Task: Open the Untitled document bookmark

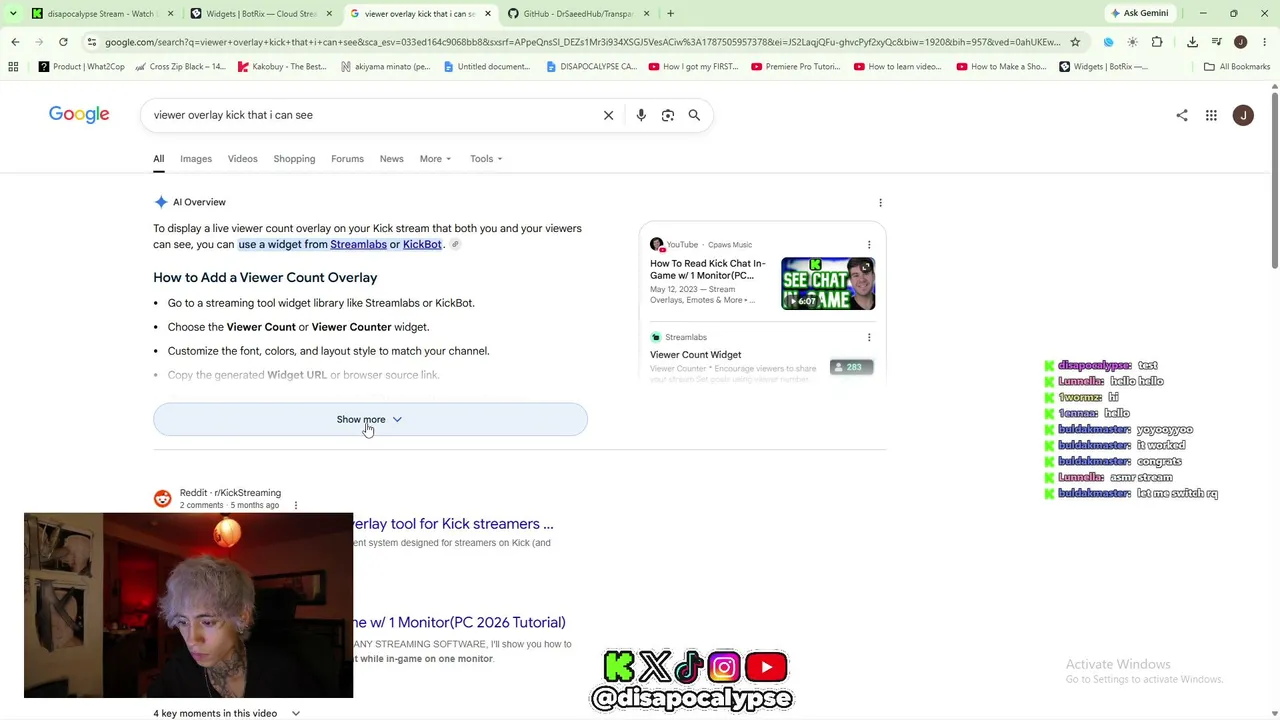Action: [487, 67]
